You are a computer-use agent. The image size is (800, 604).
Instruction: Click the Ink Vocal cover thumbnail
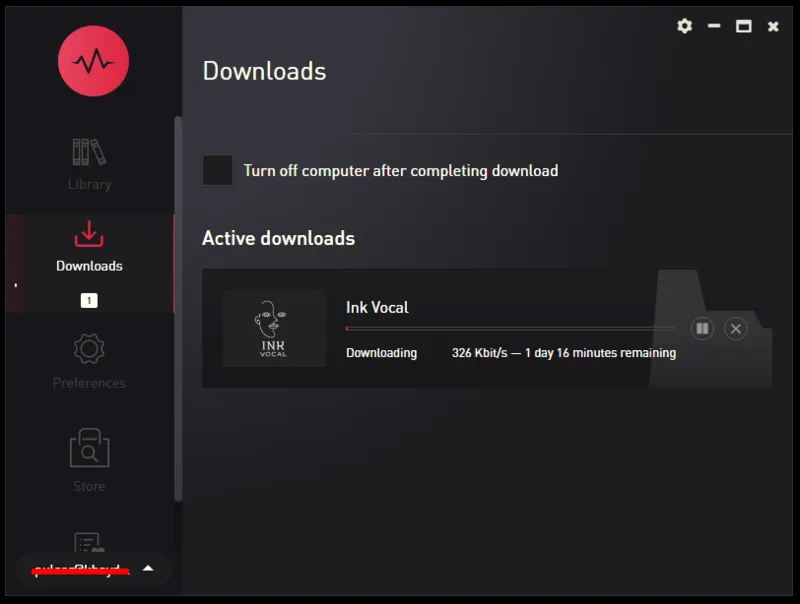tap(274, 329)
